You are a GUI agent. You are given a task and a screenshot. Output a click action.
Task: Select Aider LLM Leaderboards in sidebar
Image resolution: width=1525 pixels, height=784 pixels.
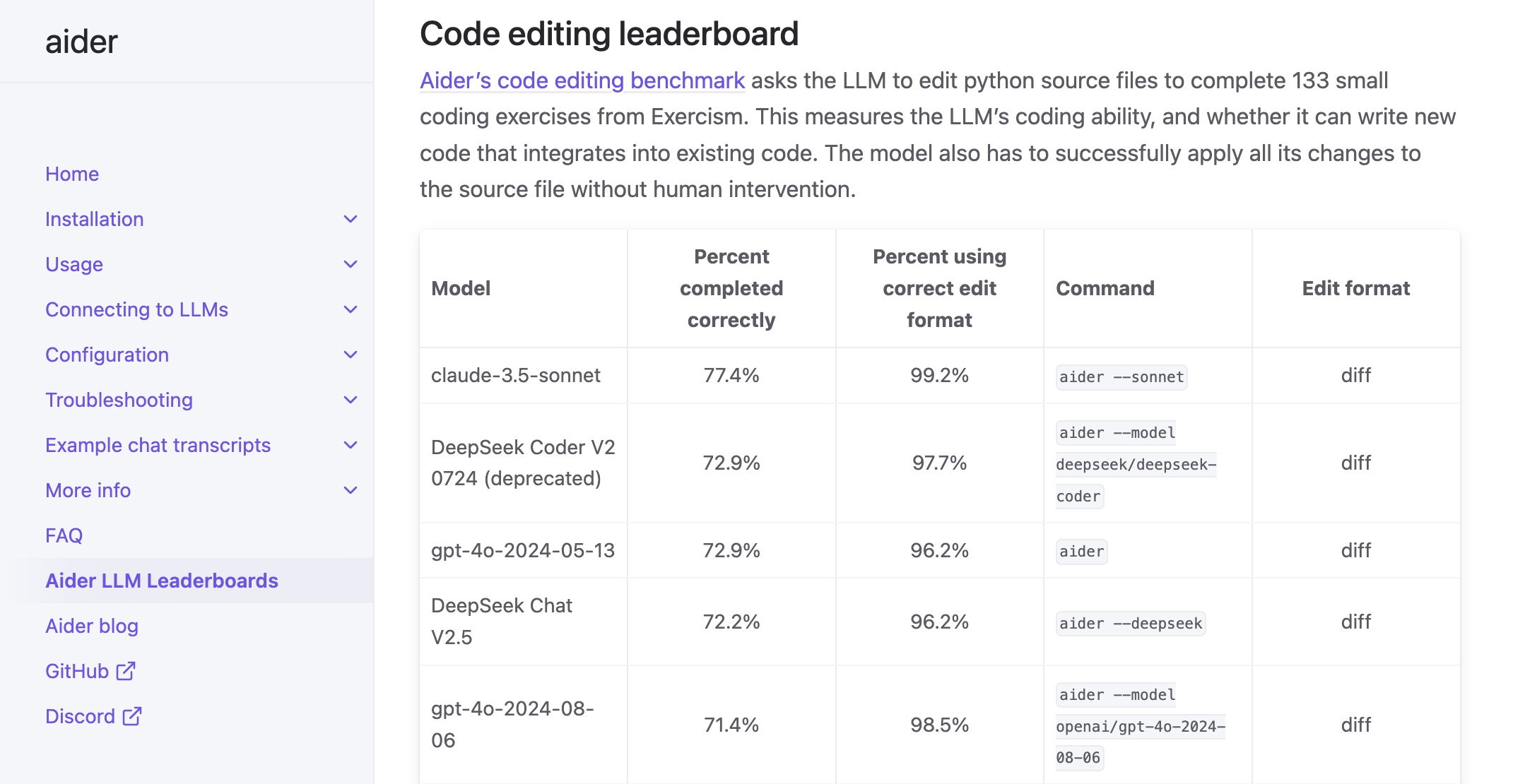162,581
